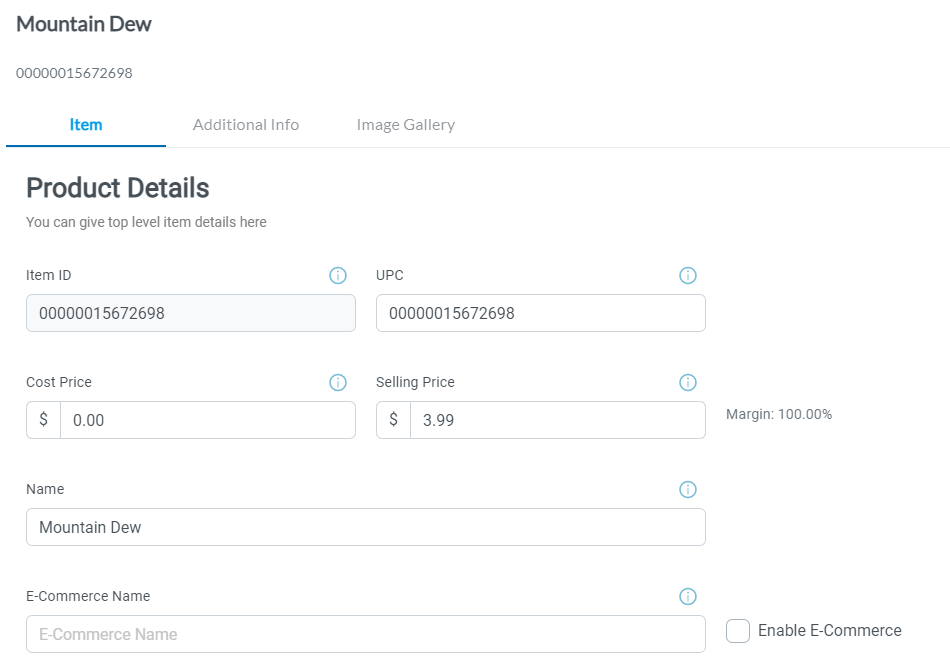Open the Additional Info tab
The width and height of the screenshot is (950, 668).
pyautogui.click(x=246, y=125)
